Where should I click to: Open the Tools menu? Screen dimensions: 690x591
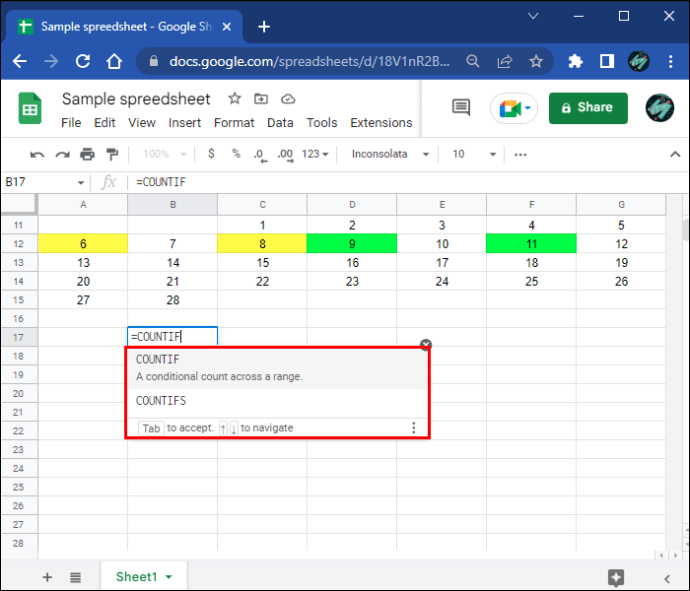pos(322,122)
